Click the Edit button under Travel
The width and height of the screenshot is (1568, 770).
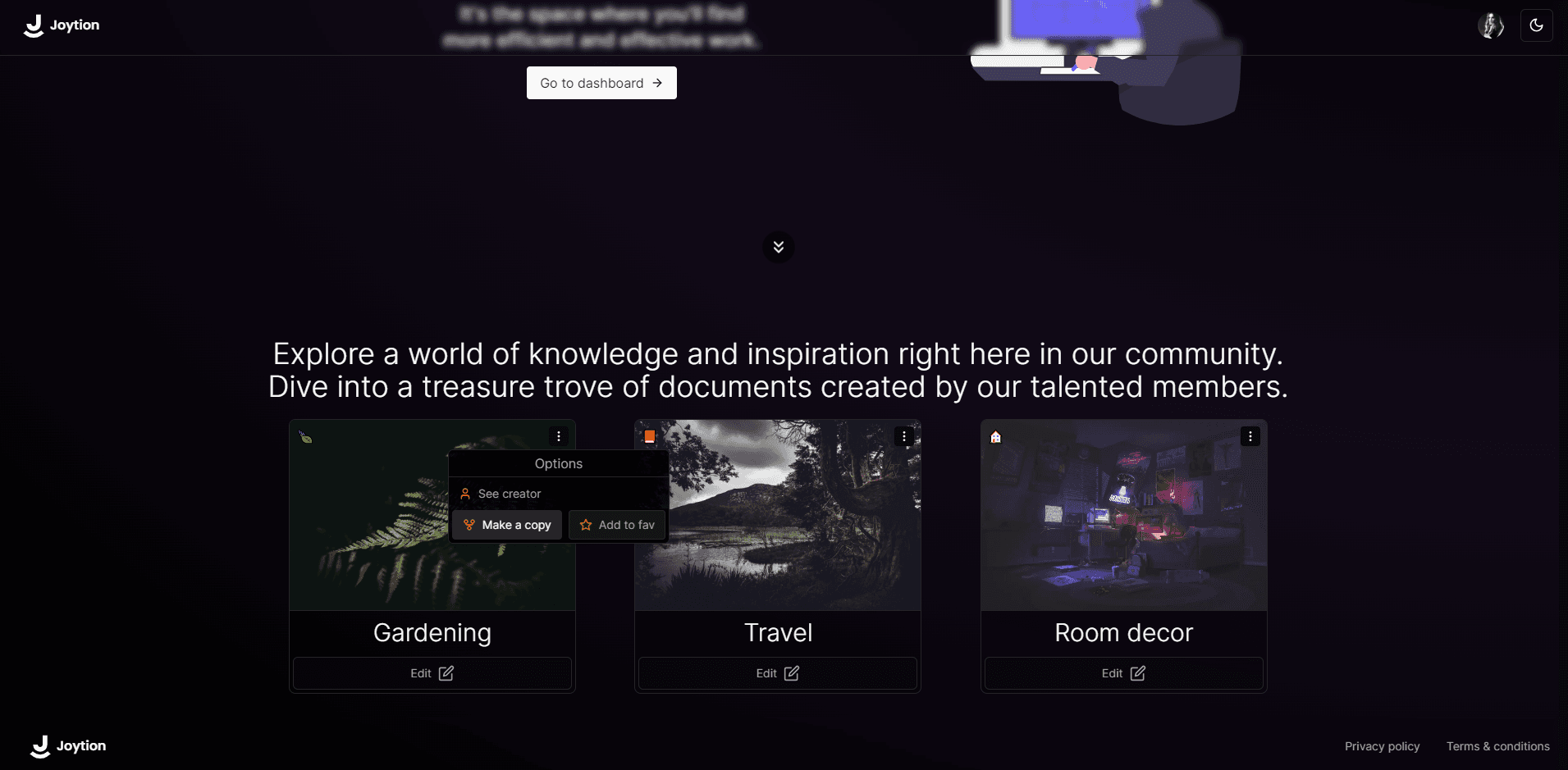pyautogui.click(x=778, y=673)
